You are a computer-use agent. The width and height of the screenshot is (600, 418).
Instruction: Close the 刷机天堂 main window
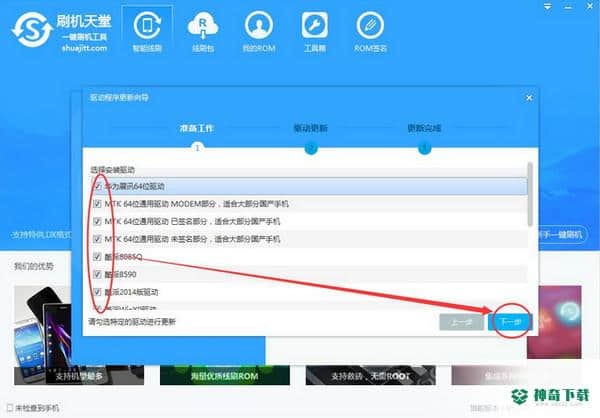click(590, 7)
